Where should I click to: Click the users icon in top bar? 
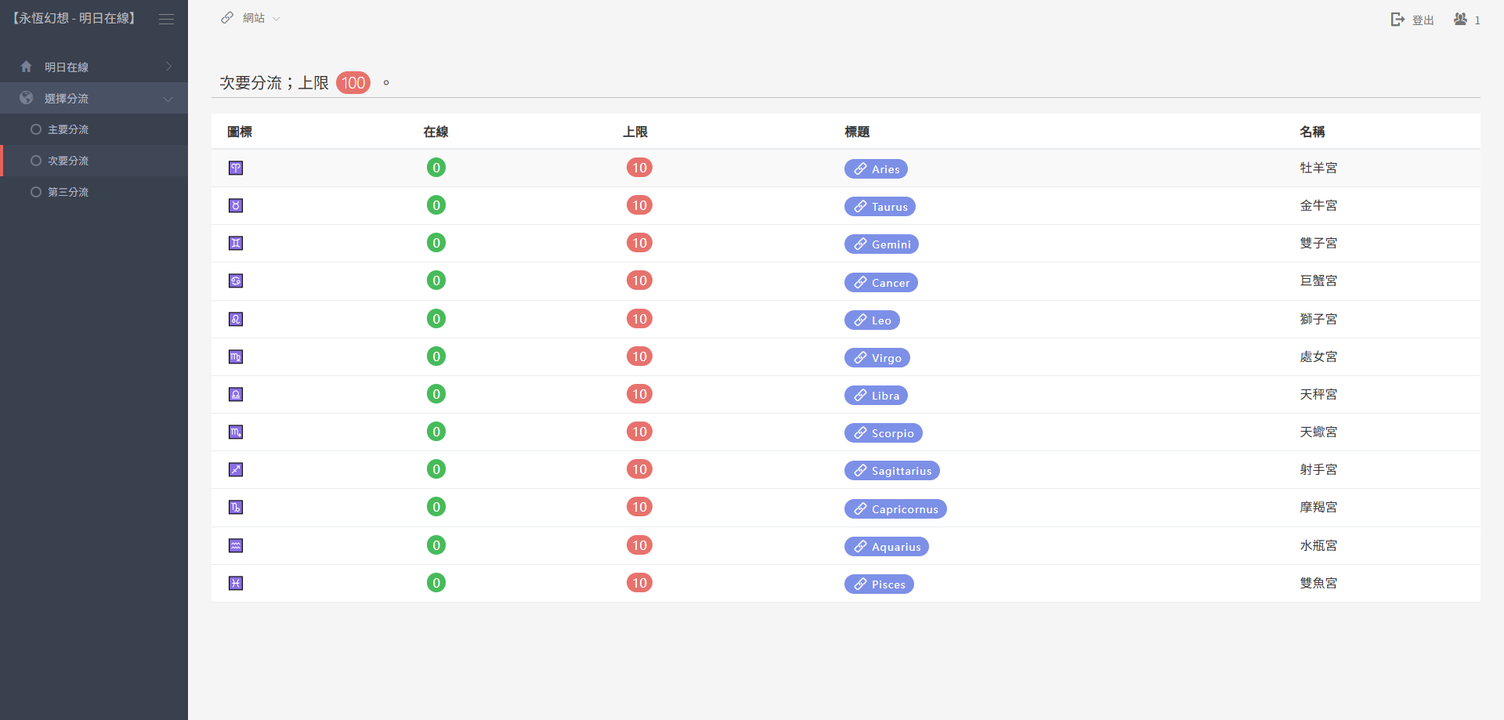coord(1461,19)
